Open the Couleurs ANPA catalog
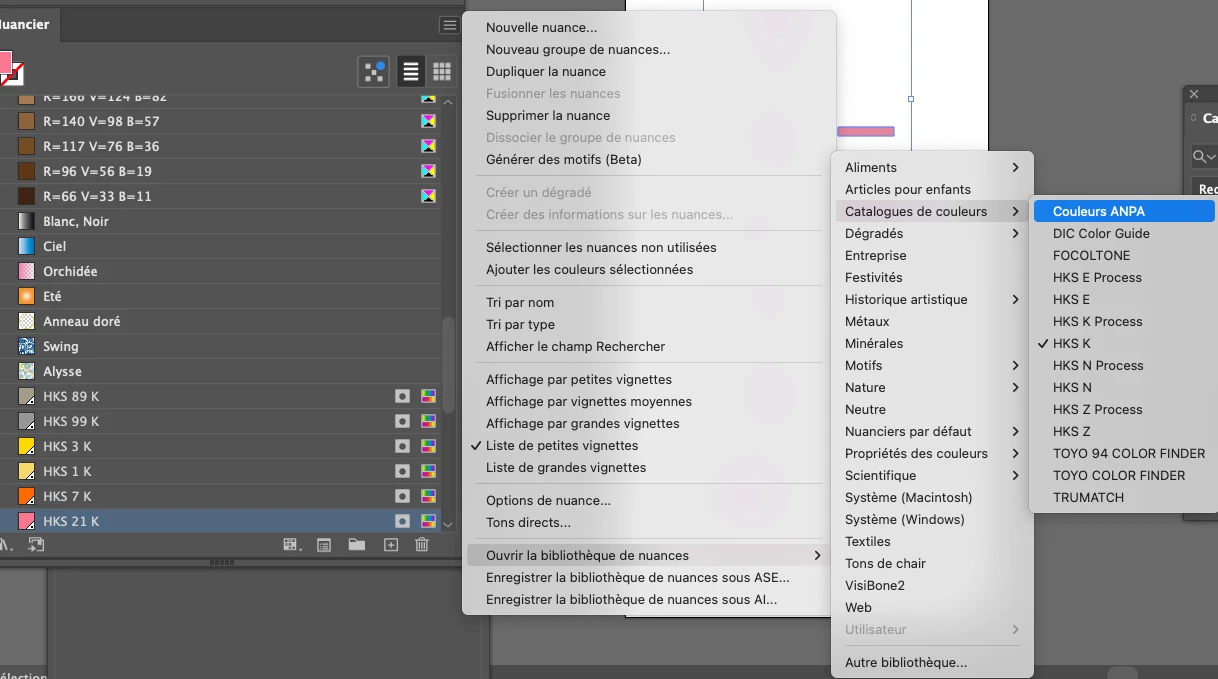This screenshot has width=1218, height=679. point(1124,212)
